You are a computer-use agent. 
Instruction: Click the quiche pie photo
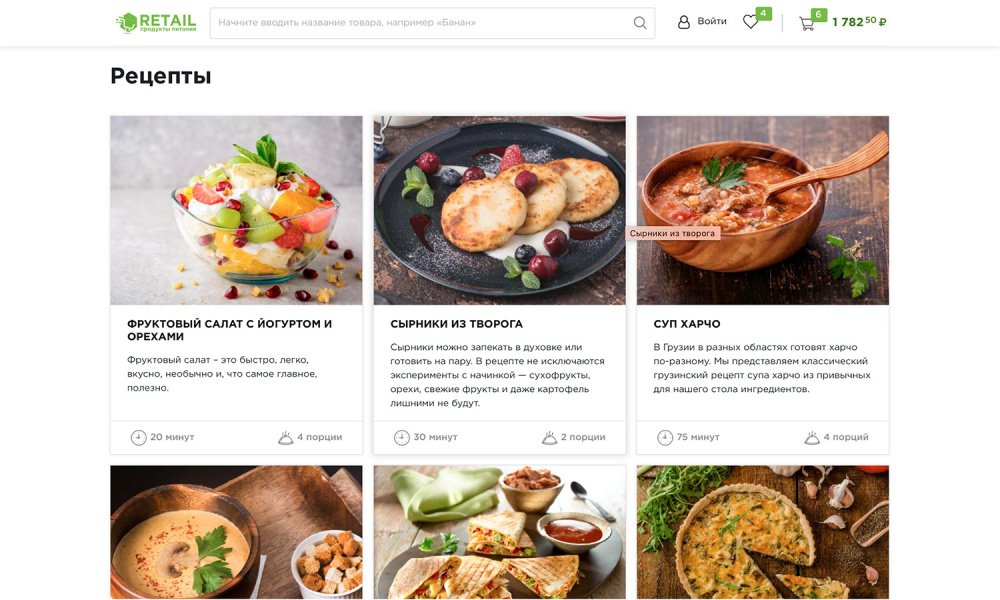click(x=763, y=532)
